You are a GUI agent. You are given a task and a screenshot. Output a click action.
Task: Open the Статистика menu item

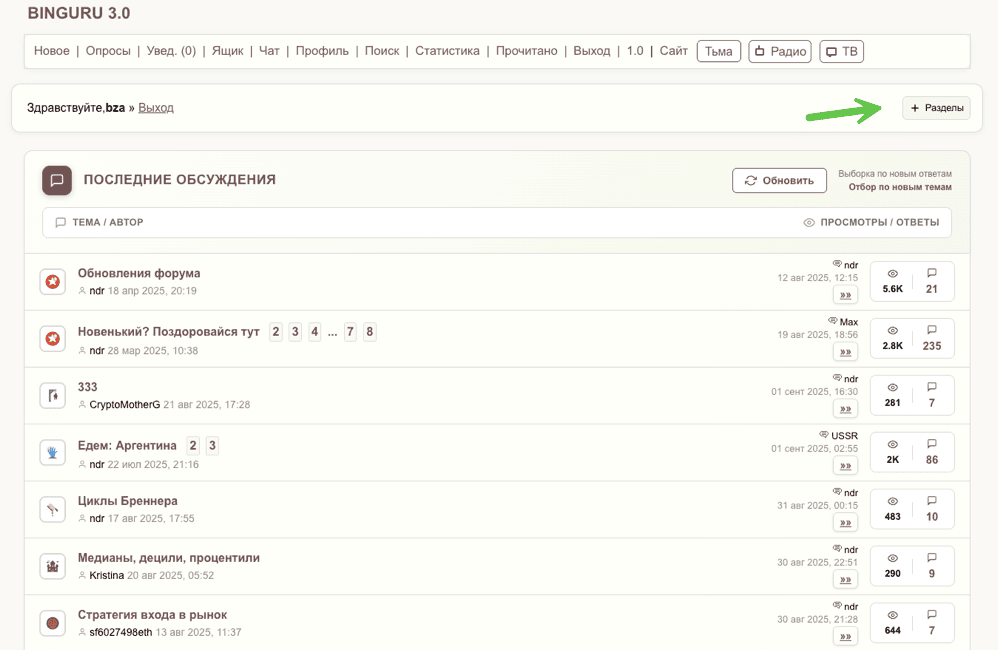(447, 51)
